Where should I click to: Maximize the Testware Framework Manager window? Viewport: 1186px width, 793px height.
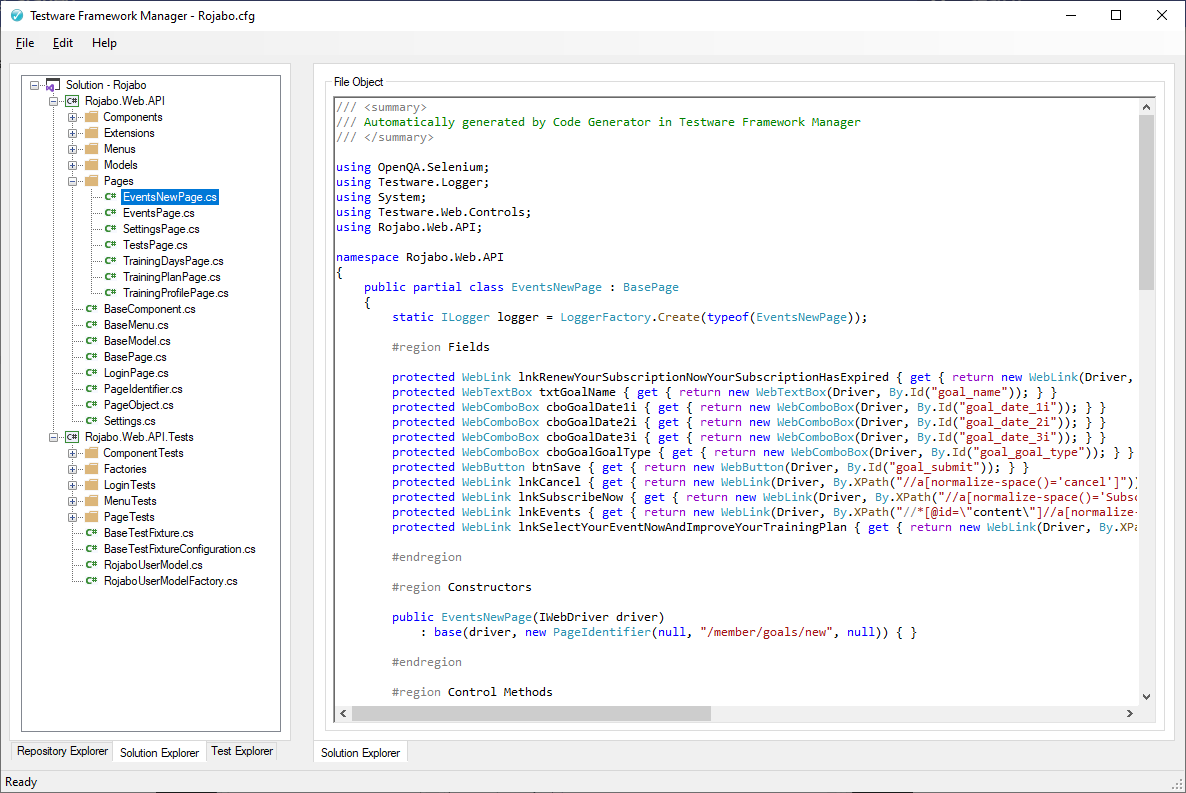[1116, 15]
